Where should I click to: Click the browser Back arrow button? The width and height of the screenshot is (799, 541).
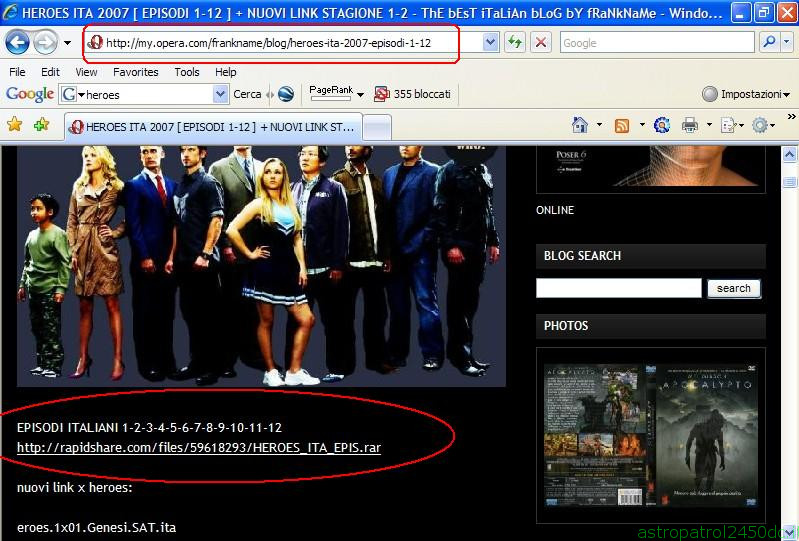[x=17, y=43]
